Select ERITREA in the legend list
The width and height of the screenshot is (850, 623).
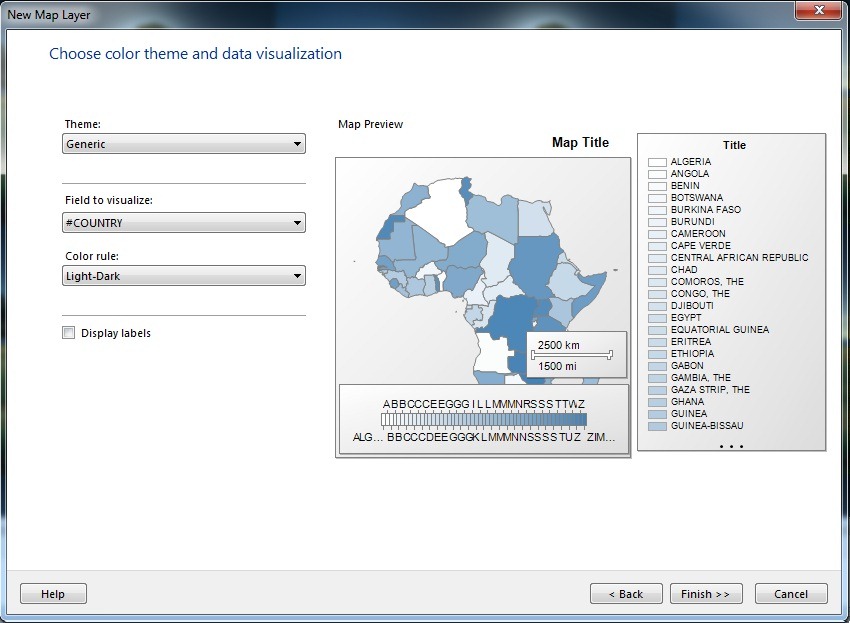tap(691, 342)
